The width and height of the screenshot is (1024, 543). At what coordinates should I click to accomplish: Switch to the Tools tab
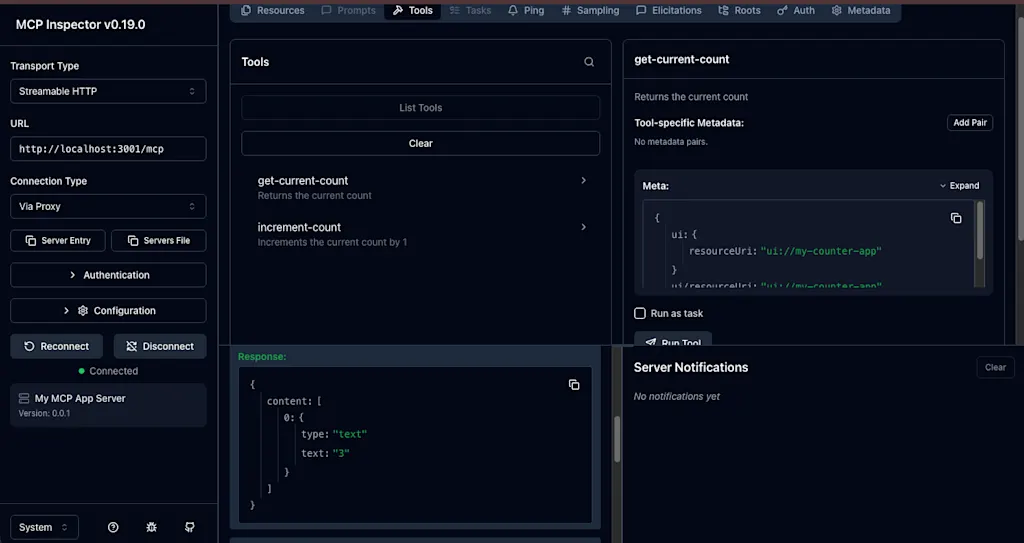point(413,10)
